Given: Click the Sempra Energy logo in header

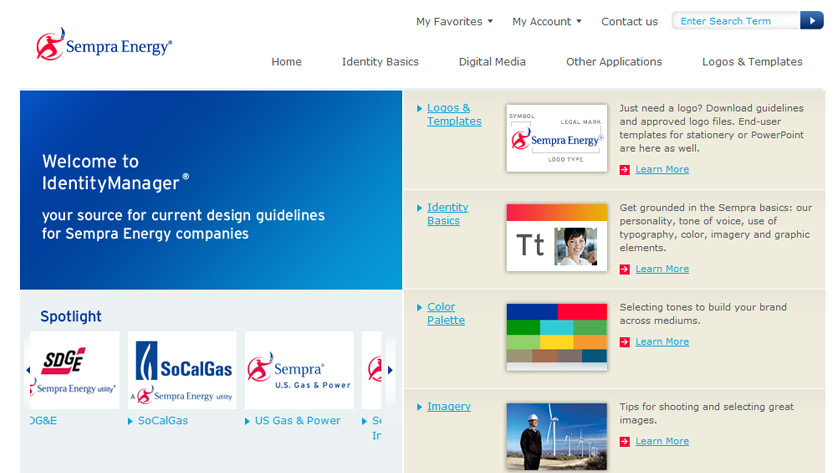Looking at the screenshot, I should (104, 44).
